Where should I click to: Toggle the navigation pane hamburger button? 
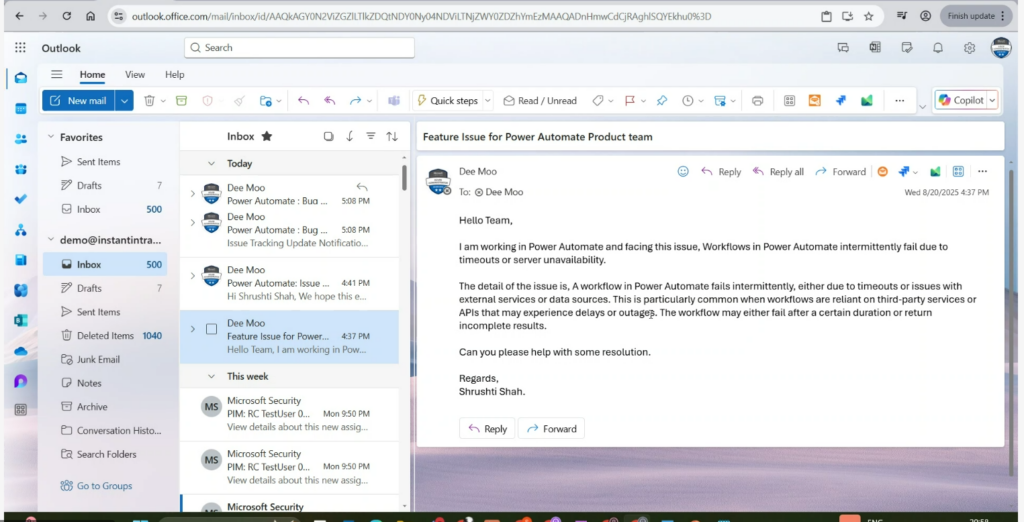[57, 74]
